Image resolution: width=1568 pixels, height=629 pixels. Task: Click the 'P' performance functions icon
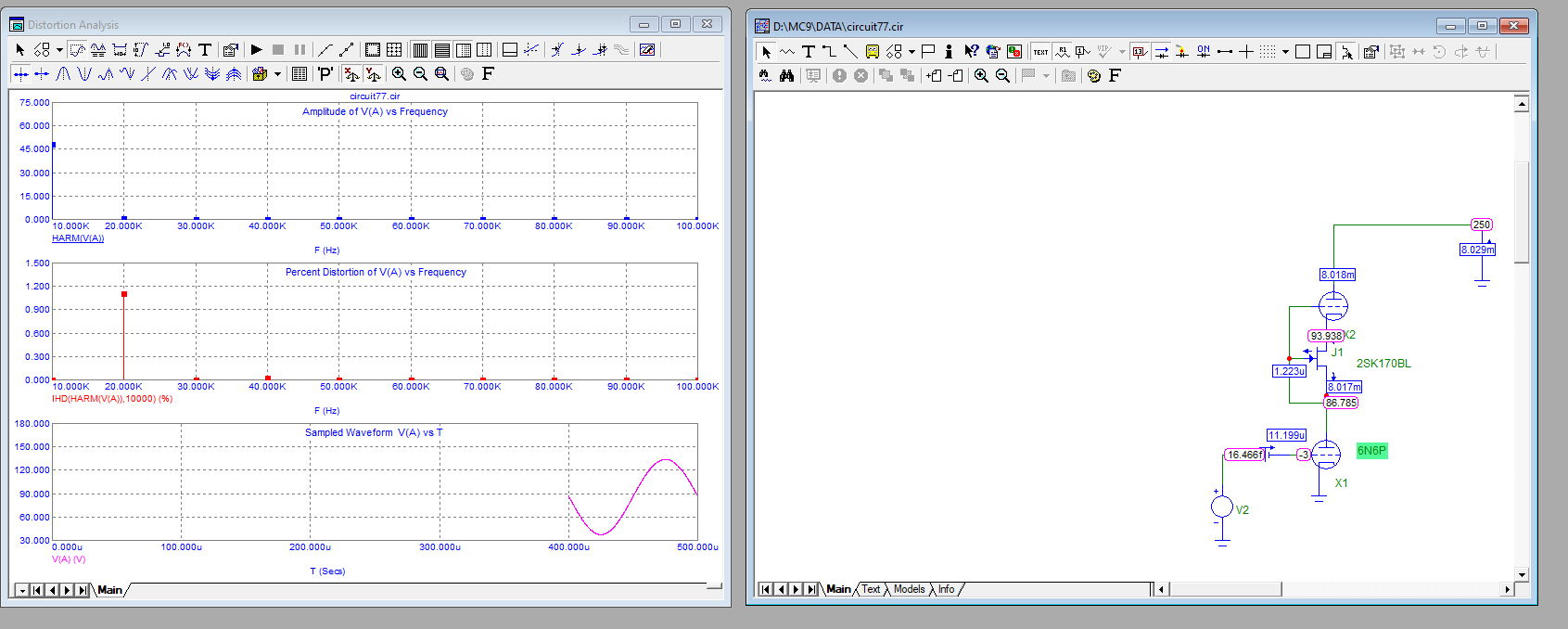tap(325, 74)
